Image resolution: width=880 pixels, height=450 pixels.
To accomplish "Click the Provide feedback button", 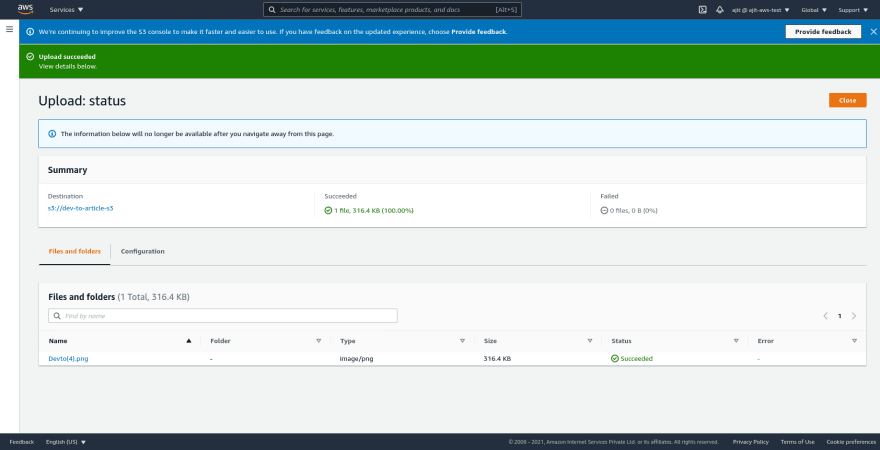I will 823,32.
